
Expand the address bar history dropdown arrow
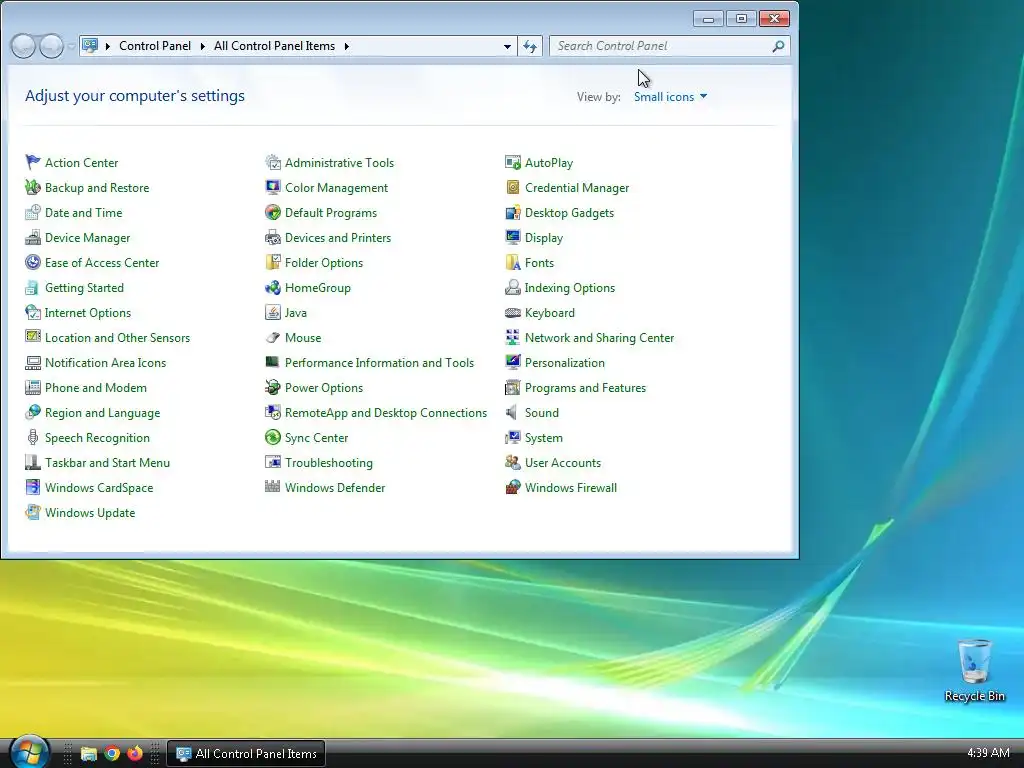507,46
